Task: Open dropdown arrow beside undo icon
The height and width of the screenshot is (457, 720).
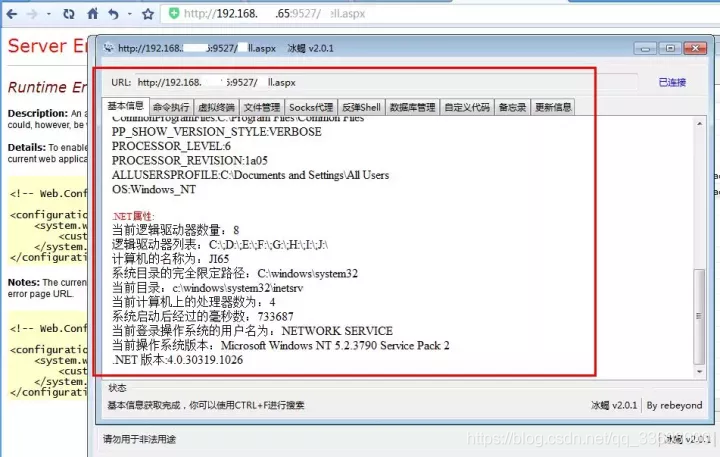Action: (130, 14)
